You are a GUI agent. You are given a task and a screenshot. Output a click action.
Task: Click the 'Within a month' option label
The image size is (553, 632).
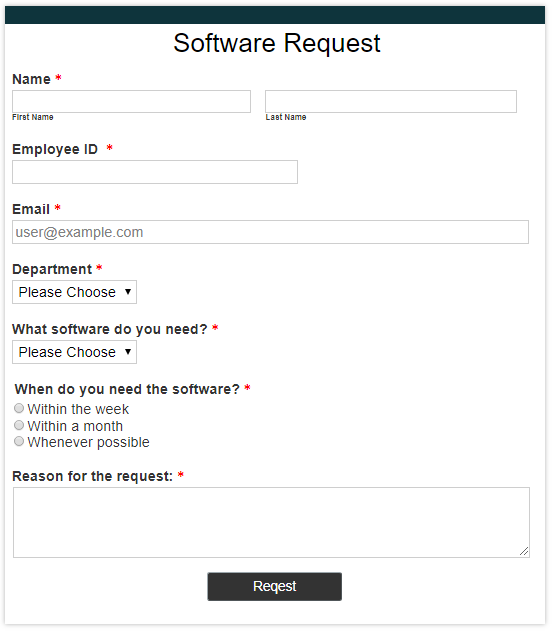click(x=75, y=426)
